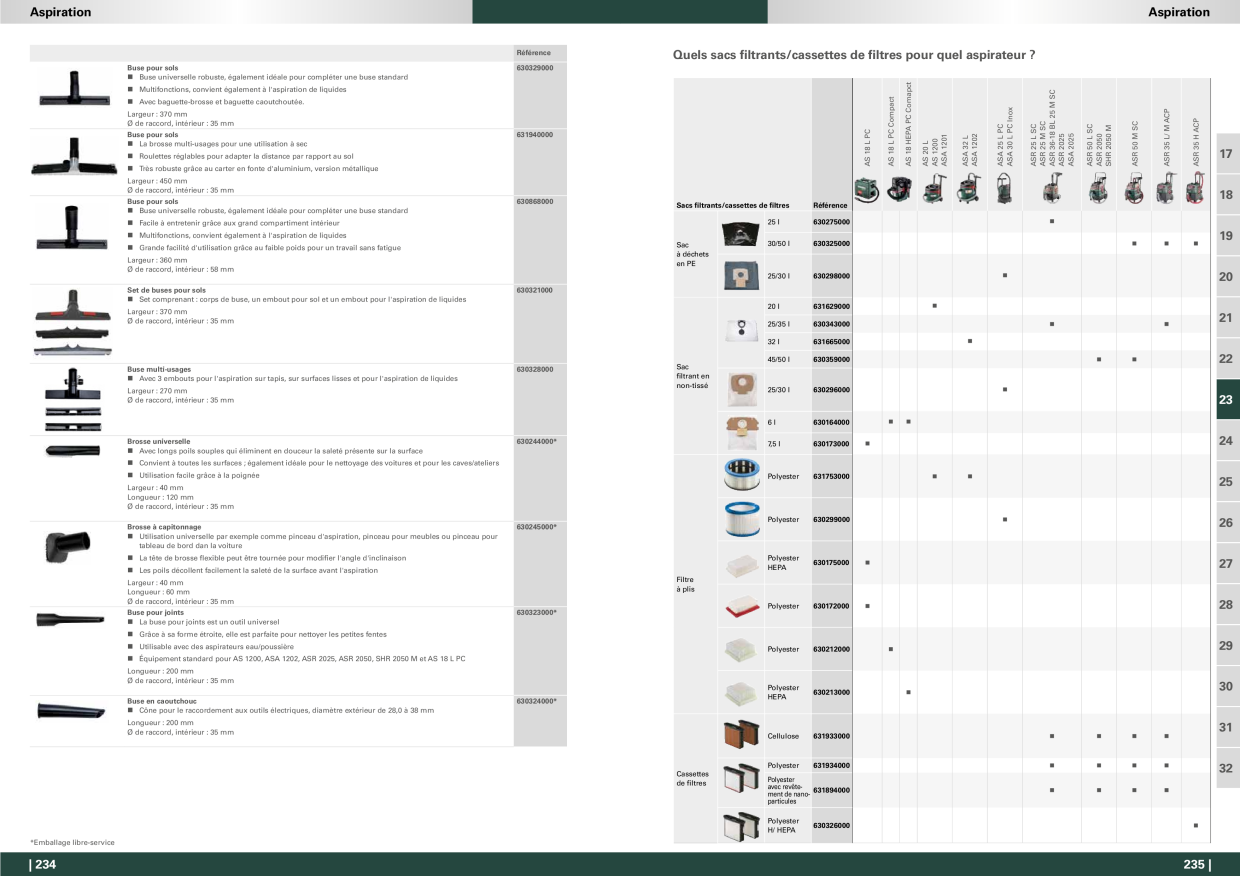
Task: Click the 6 l filter bag 630164000 image
Action: pyautogui.click(x=741, y=433)
